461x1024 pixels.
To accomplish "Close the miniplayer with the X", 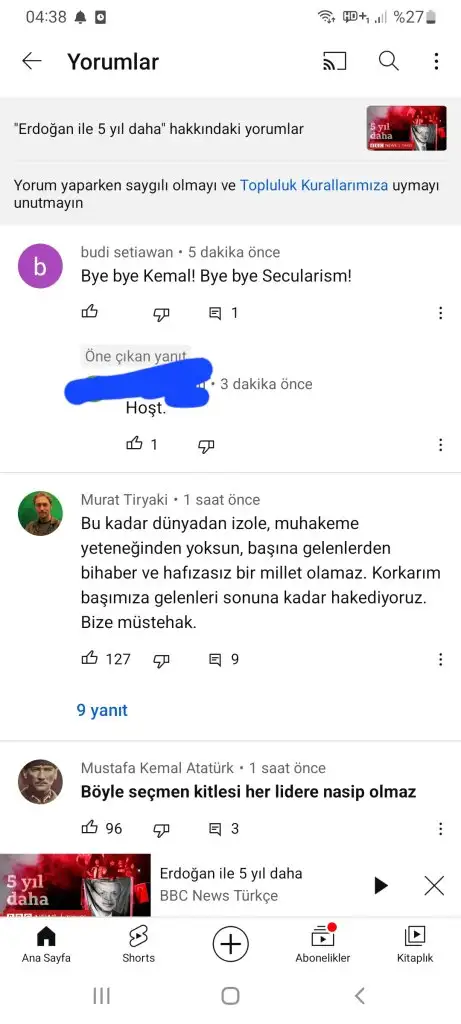I will click(x=434, y=886).
